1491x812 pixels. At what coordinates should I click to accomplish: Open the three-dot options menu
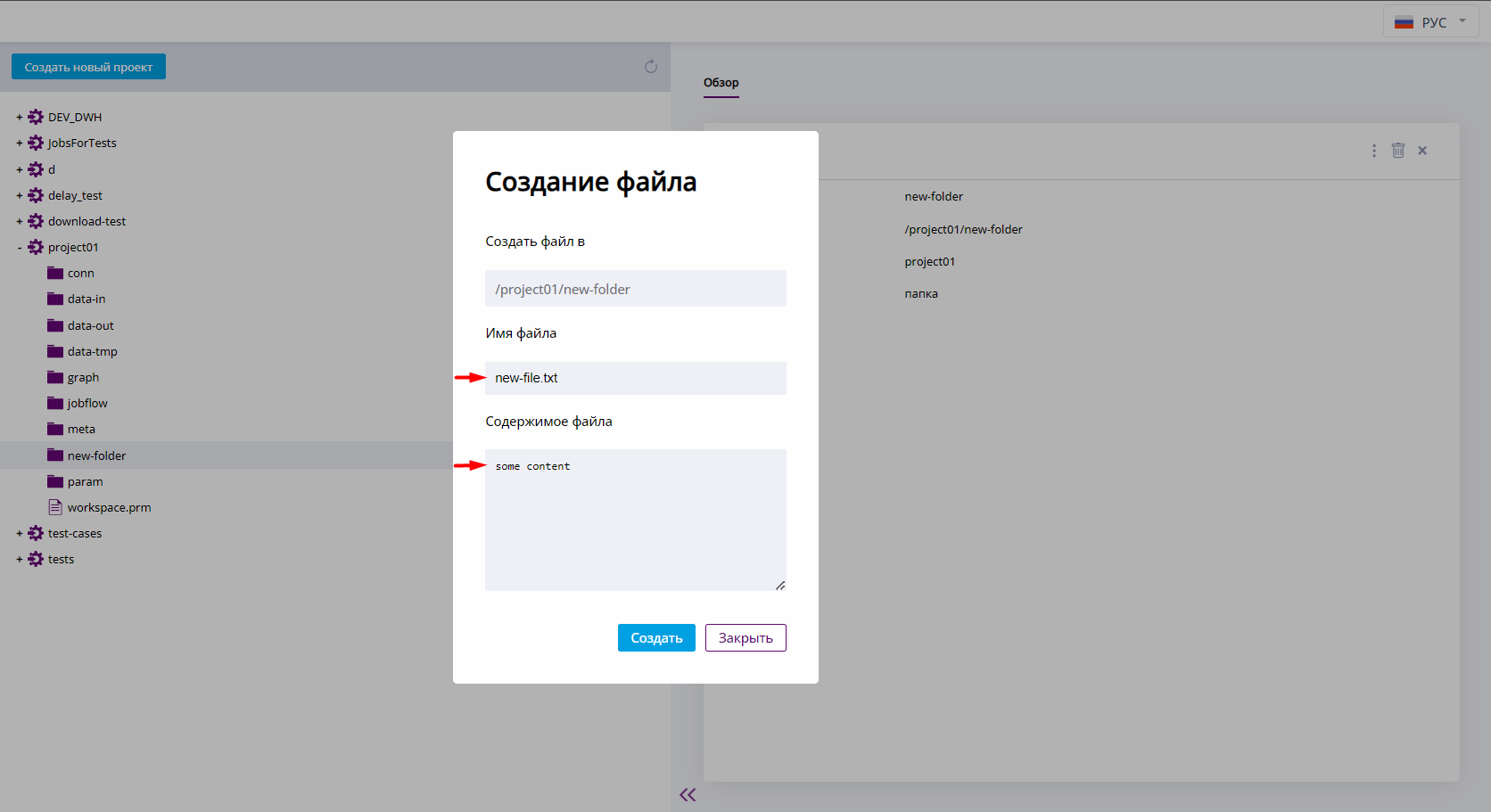(1374, 151)
